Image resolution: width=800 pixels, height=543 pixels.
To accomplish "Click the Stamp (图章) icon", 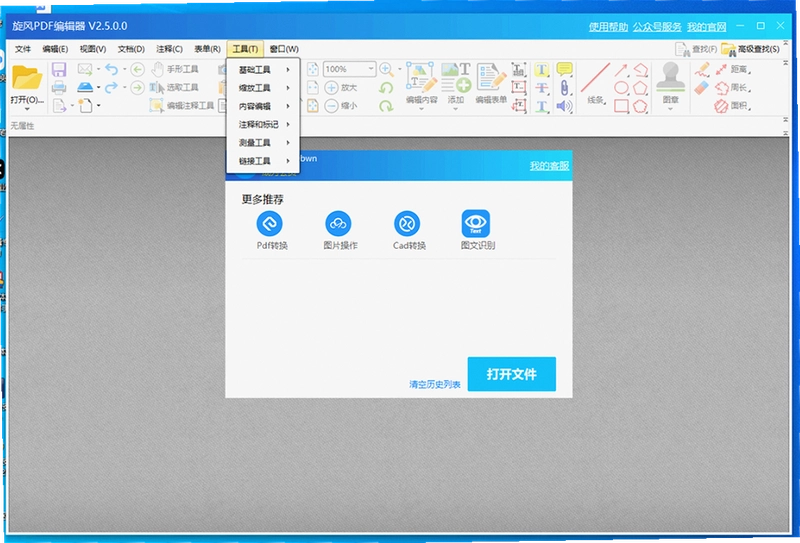I will (670, 78).
